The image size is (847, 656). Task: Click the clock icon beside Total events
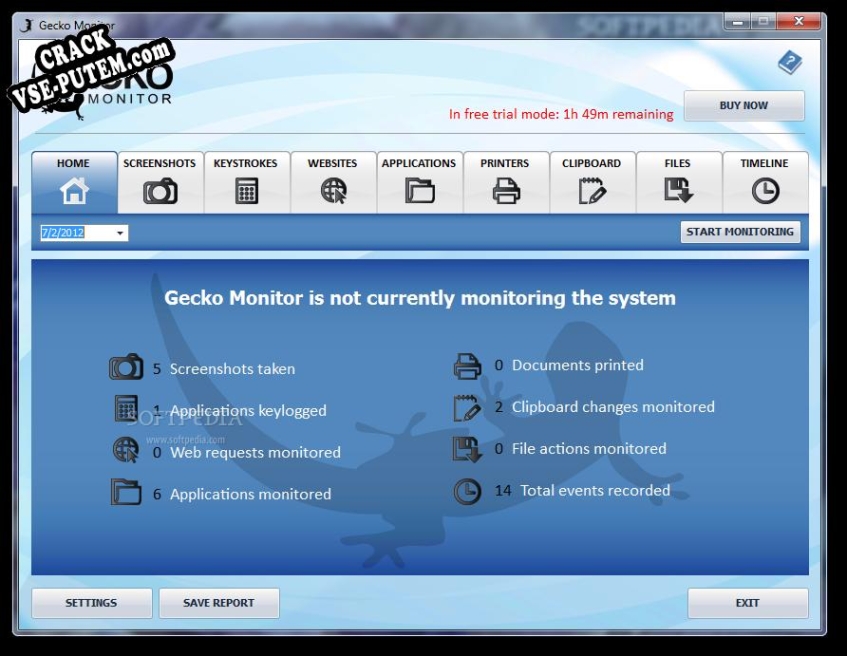click(x=467, y=491)
